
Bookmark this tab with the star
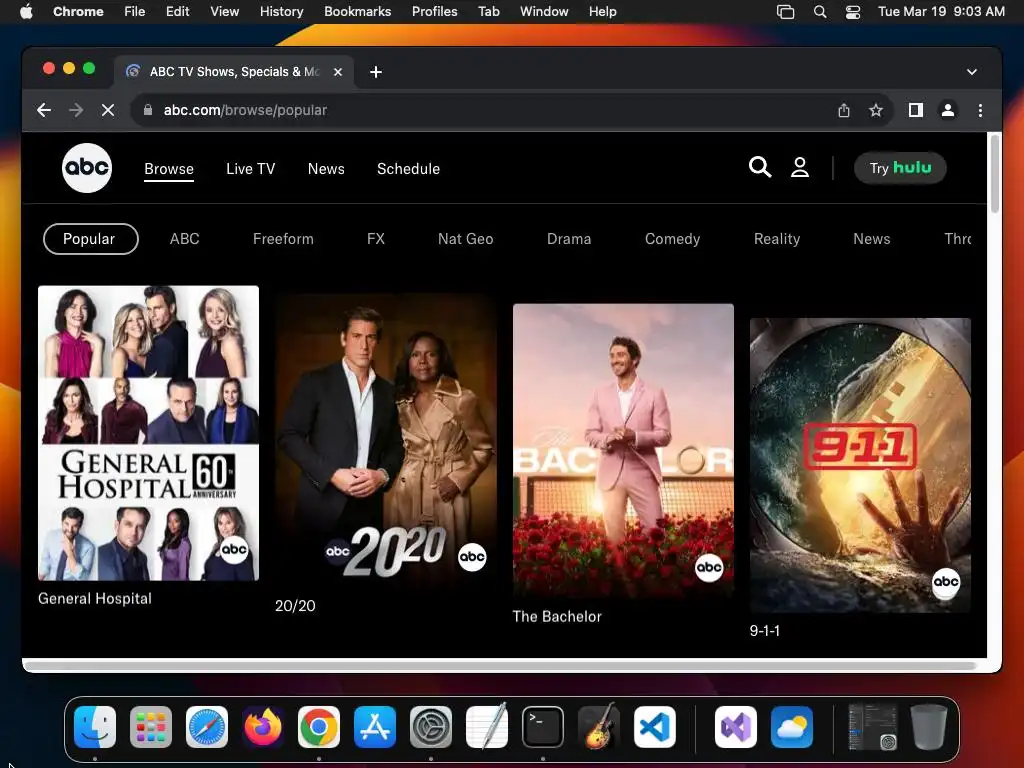pos(876,110)
